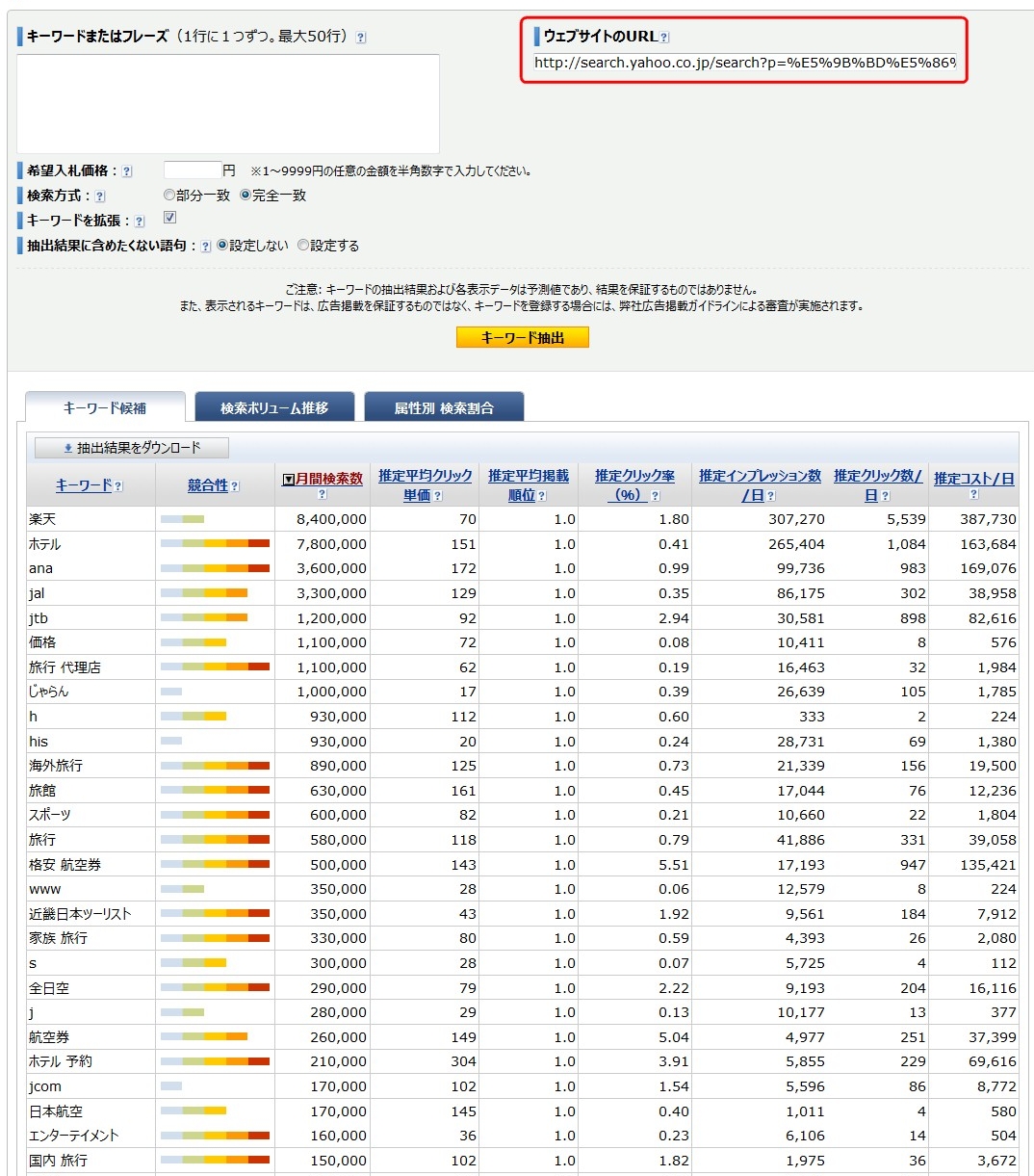Select 完全一致 search method
1034x1176 pixels.
coord(246,196)
